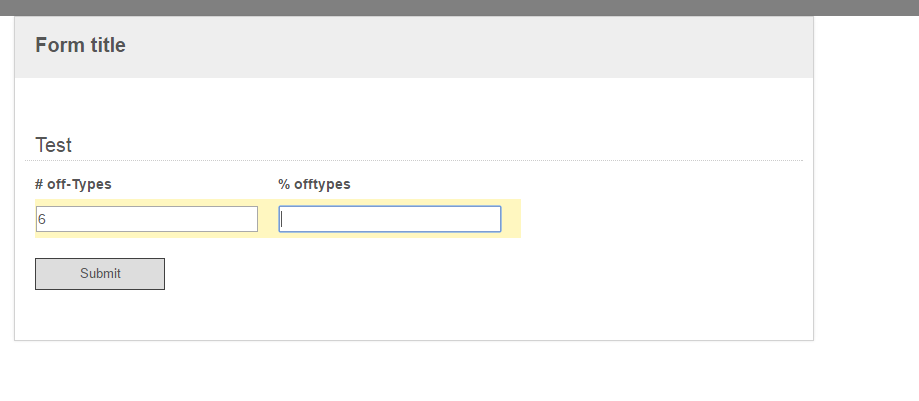
Task: Click the '%' symbol in offtypes label
Action: pyautogui.click(x=284, y=184)
